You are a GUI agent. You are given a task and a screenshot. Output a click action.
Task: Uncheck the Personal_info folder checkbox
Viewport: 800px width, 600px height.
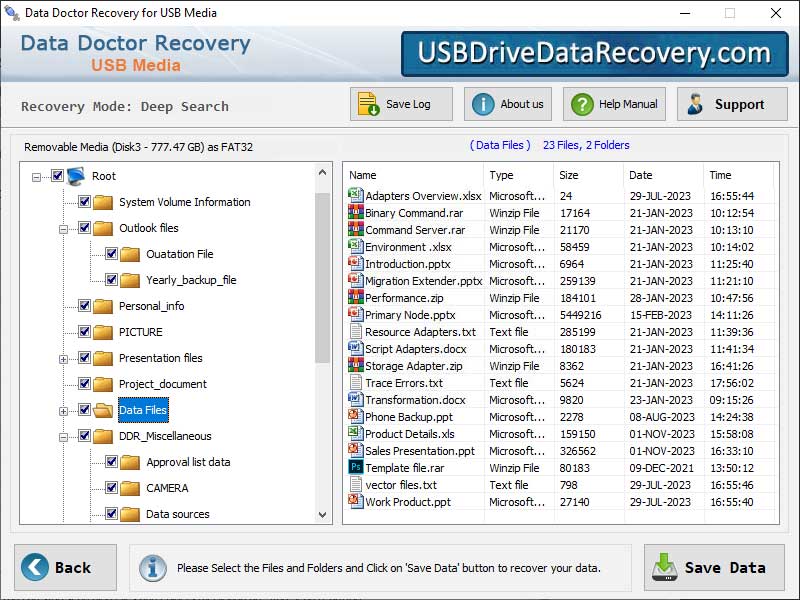coord(84,306)
